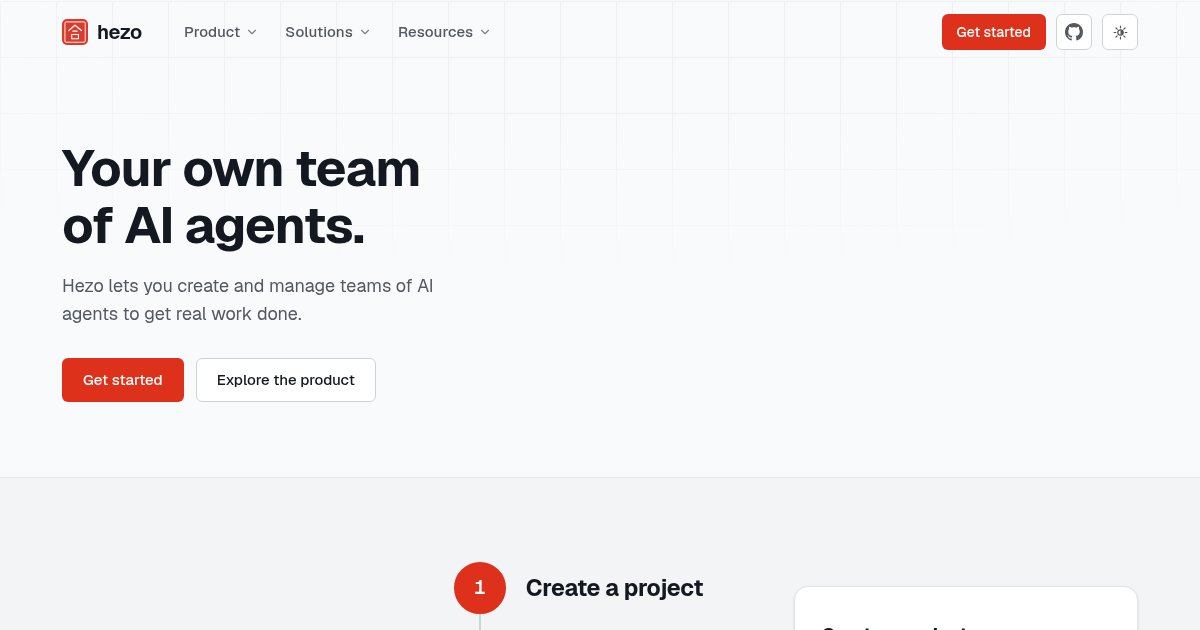Open the Resources menu label
This screenshot has height=630, width=1200.
[x=435, y=32]
